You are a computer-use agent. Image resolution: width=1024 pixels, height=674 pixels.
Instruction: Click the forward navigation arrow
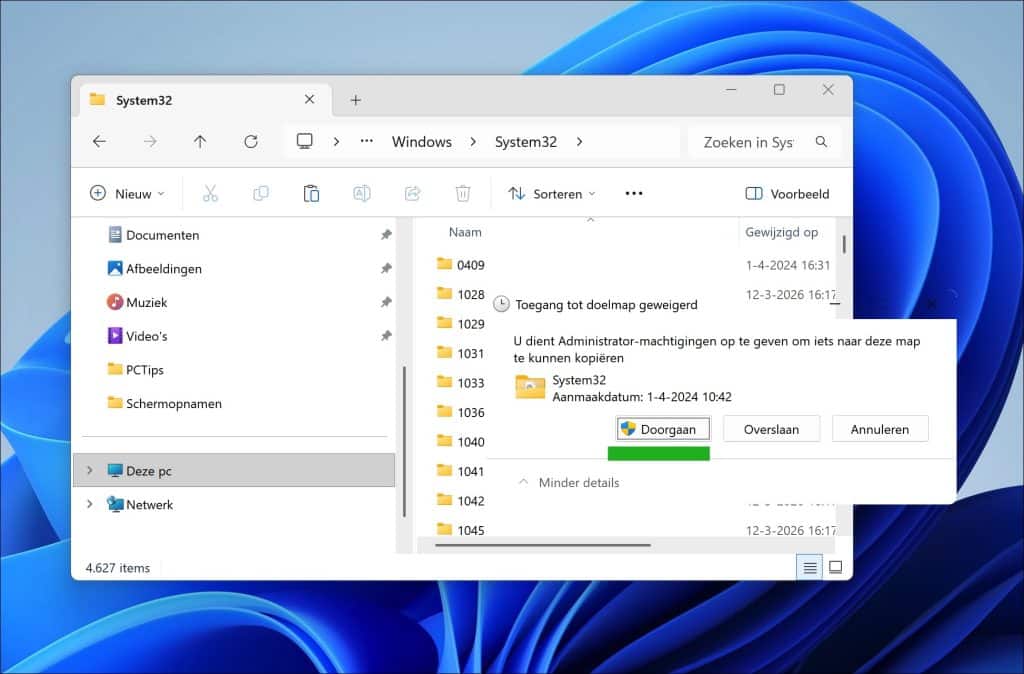click(150, 141)
